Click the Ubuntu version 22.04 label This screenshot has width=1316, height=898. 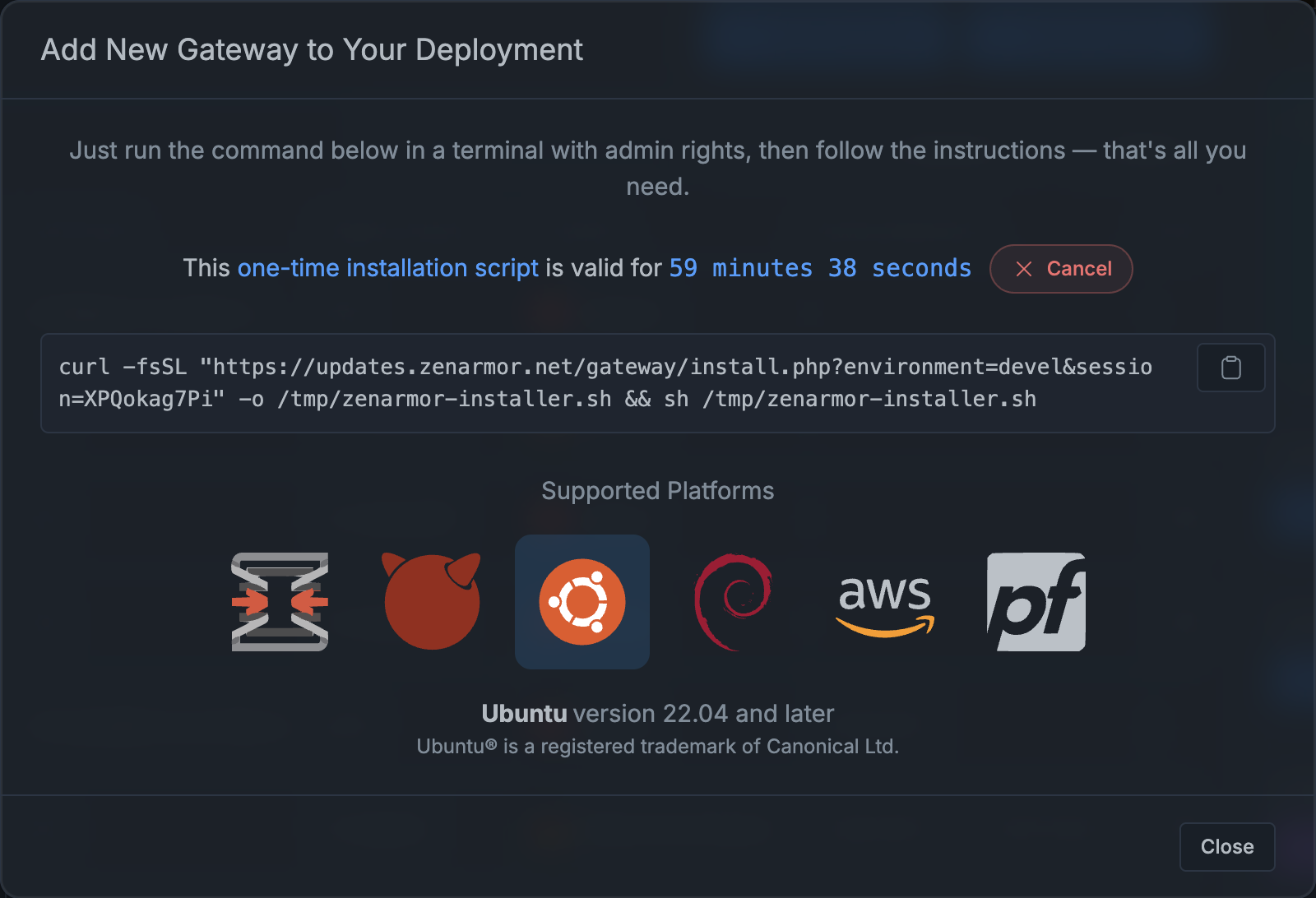point(657,713)
